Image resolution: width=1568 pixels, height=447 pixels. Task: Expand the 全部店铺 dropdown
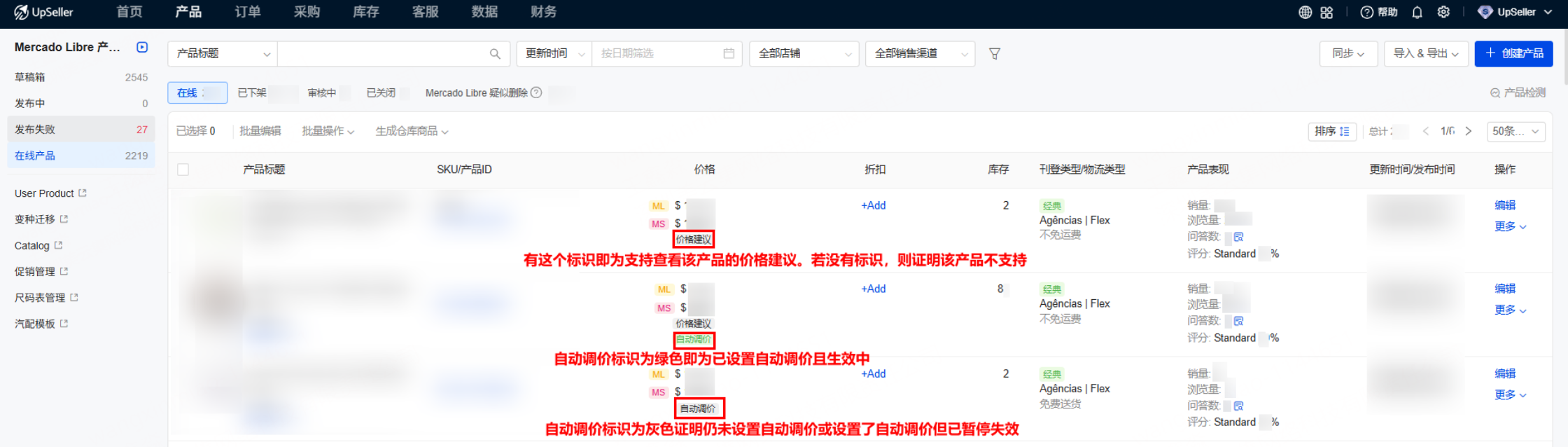(804, 54)
